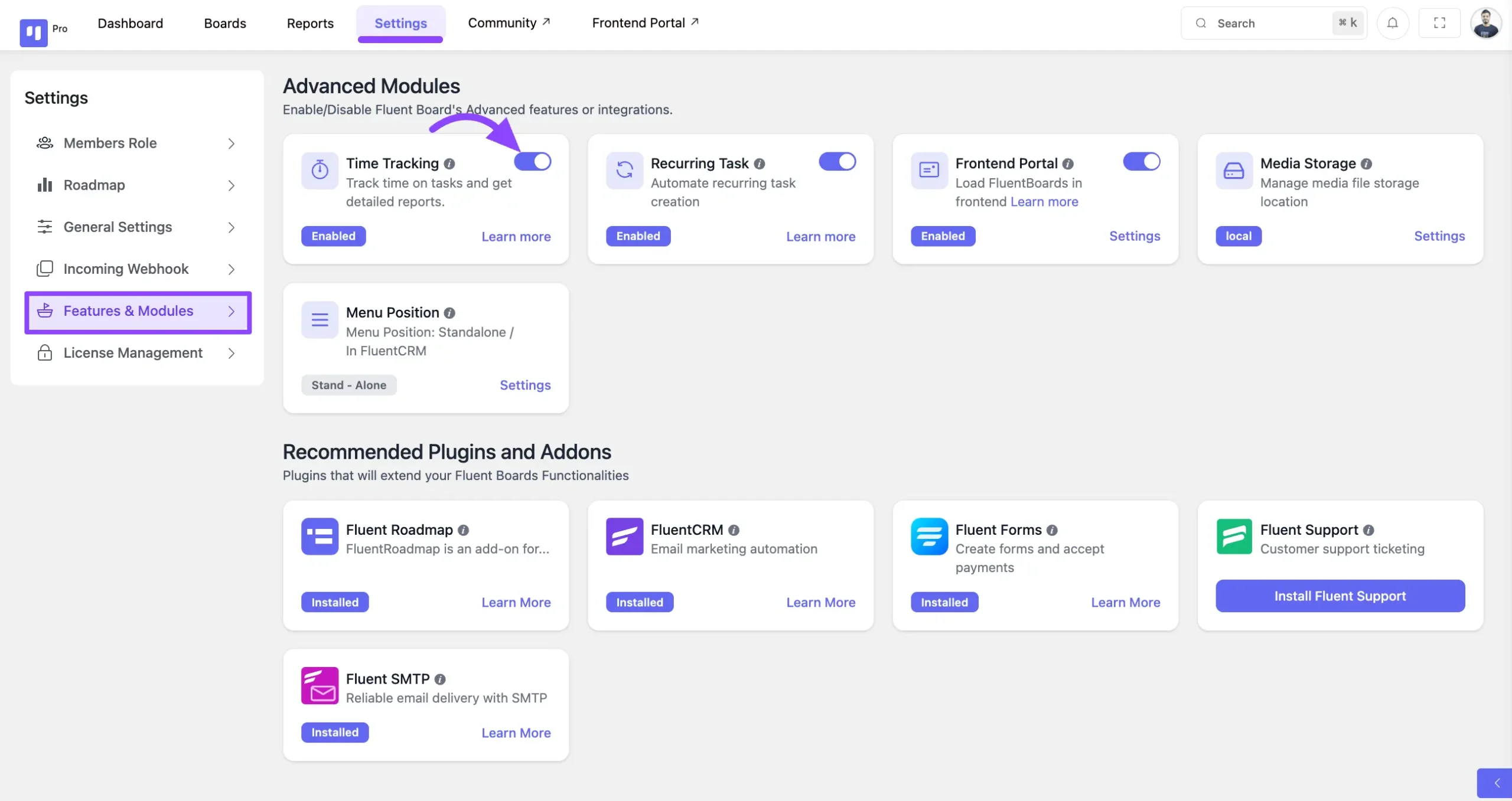Click the Recurring Task refresh icon
Image resolution: width=1512 pixels, height=801 pixels.
pyautogui.click(x=624, y=170)
